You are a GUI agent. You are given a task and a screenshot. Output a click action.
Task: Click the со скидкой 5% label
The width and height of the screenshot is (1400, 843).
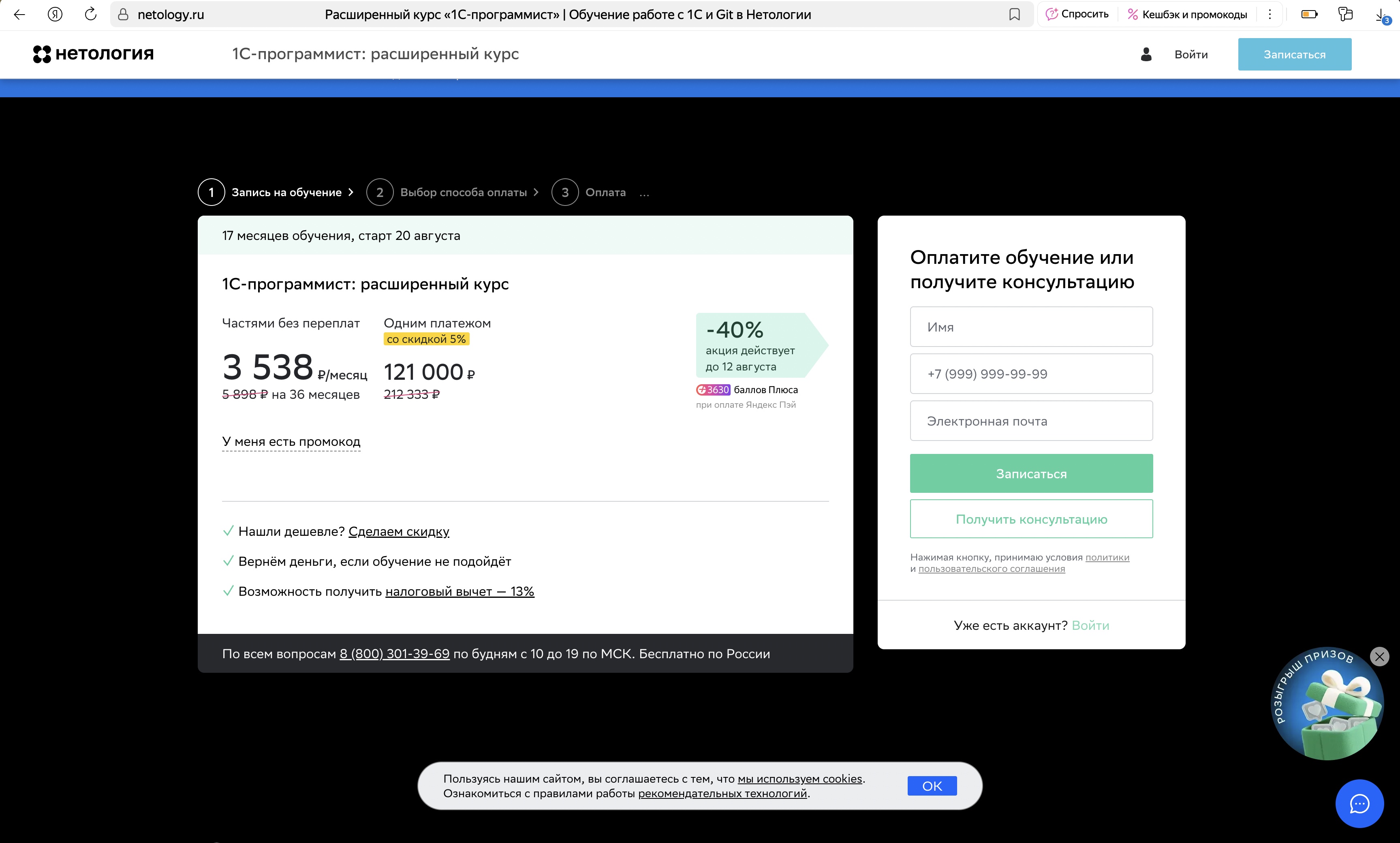[426, 339]
